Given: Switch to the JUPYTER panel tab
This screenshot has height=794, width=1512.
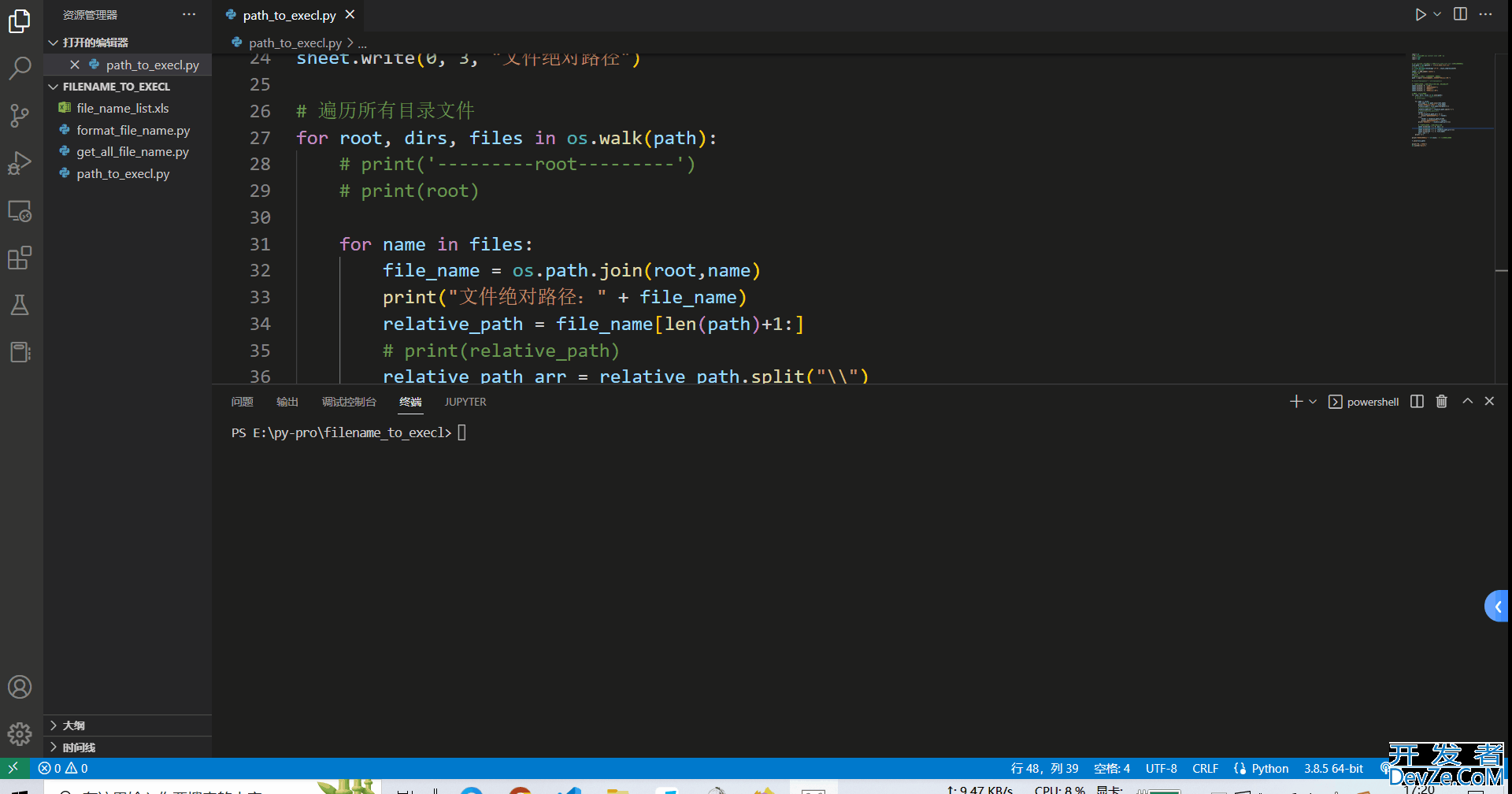Looking at the screenshot, I should tap(465, 402).
